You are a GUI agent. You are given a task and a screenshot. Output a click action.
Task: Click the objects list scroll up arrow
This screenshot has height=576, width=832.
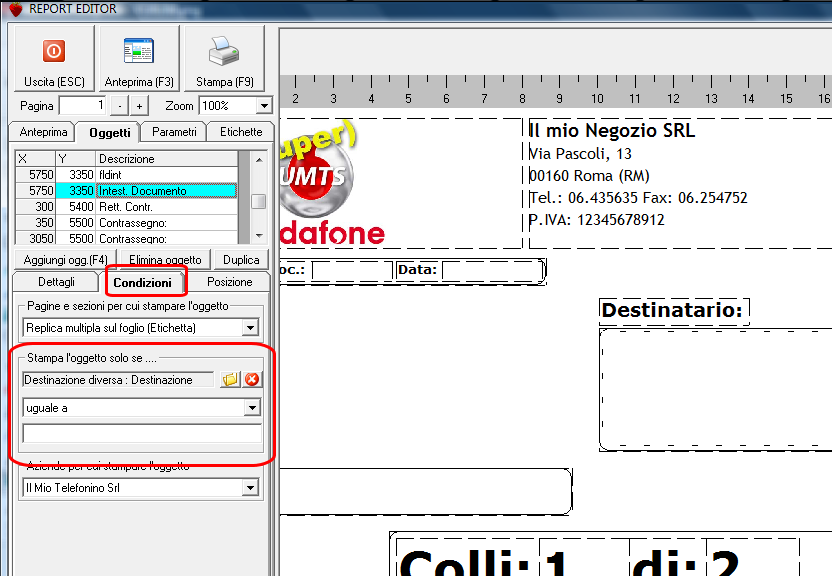[259, 159]
